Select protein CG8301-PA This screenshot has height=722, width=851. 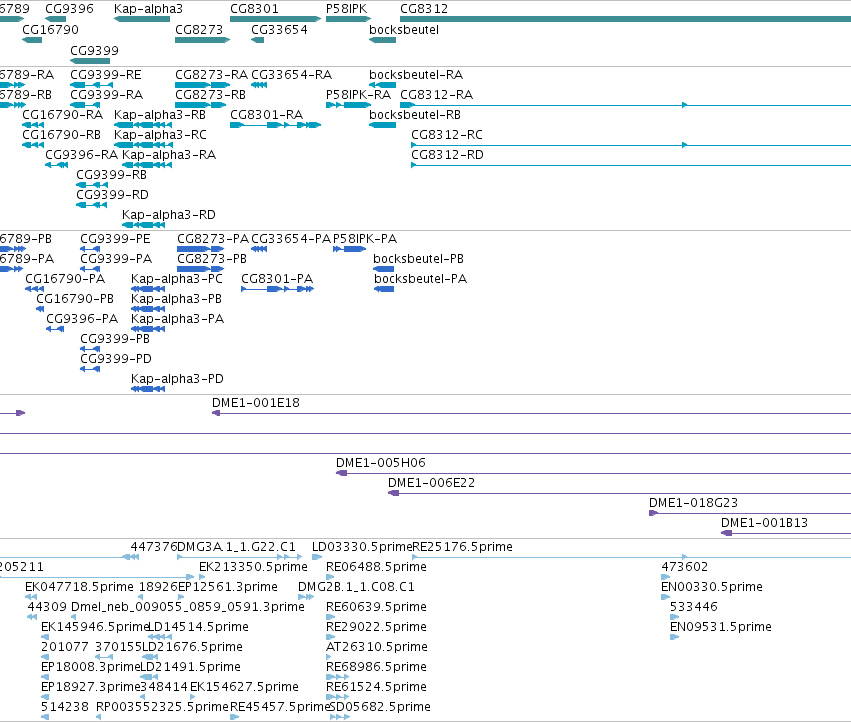click(x=277, y=279)
